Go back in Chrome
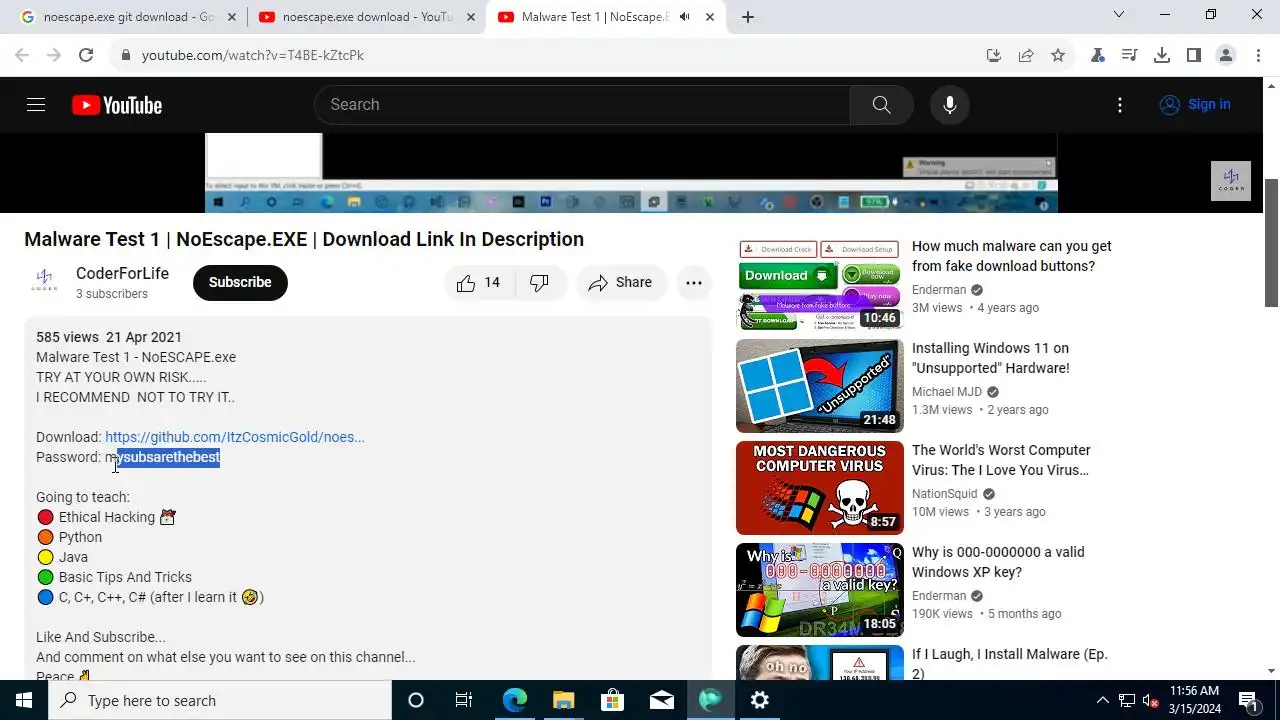 (22, 55)
